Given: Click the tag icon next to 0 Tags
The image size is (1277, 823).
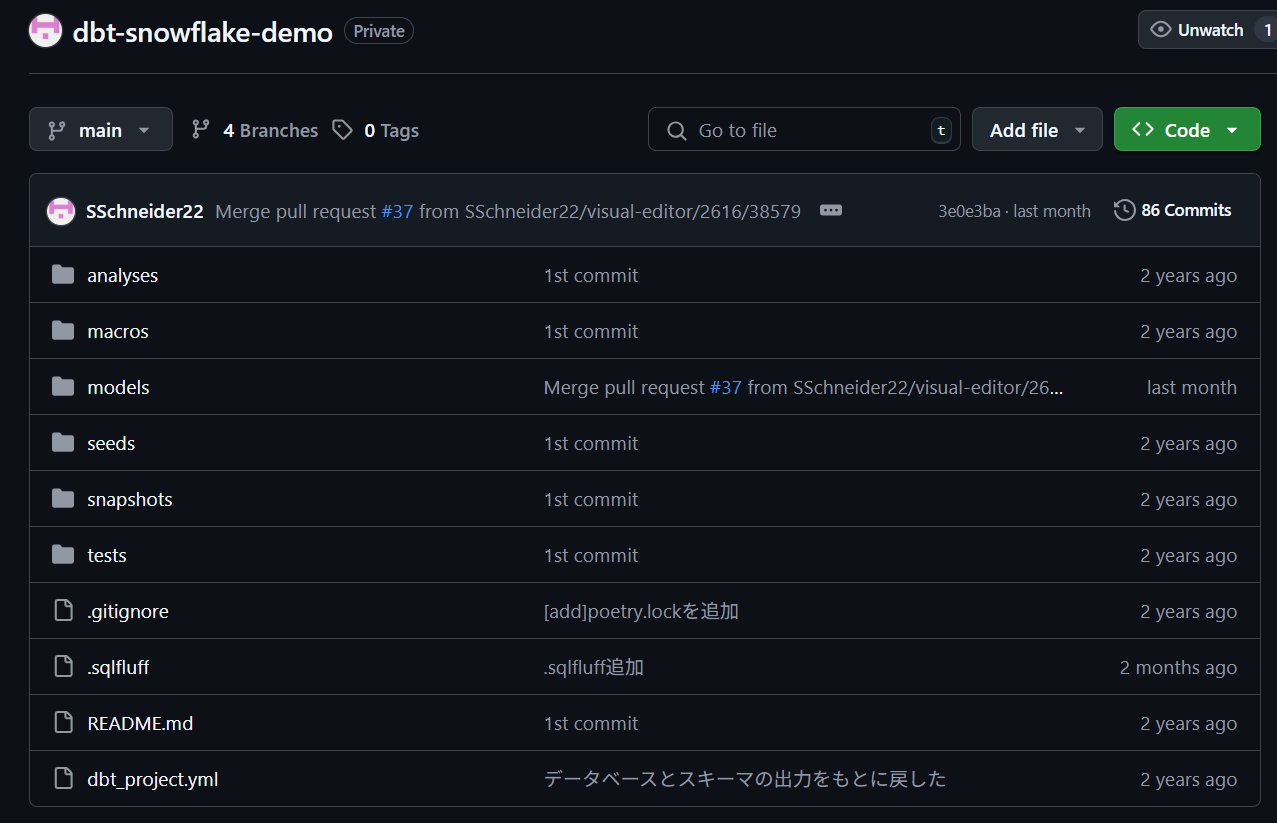Looking at the screenshot, I should coord(343,130).
